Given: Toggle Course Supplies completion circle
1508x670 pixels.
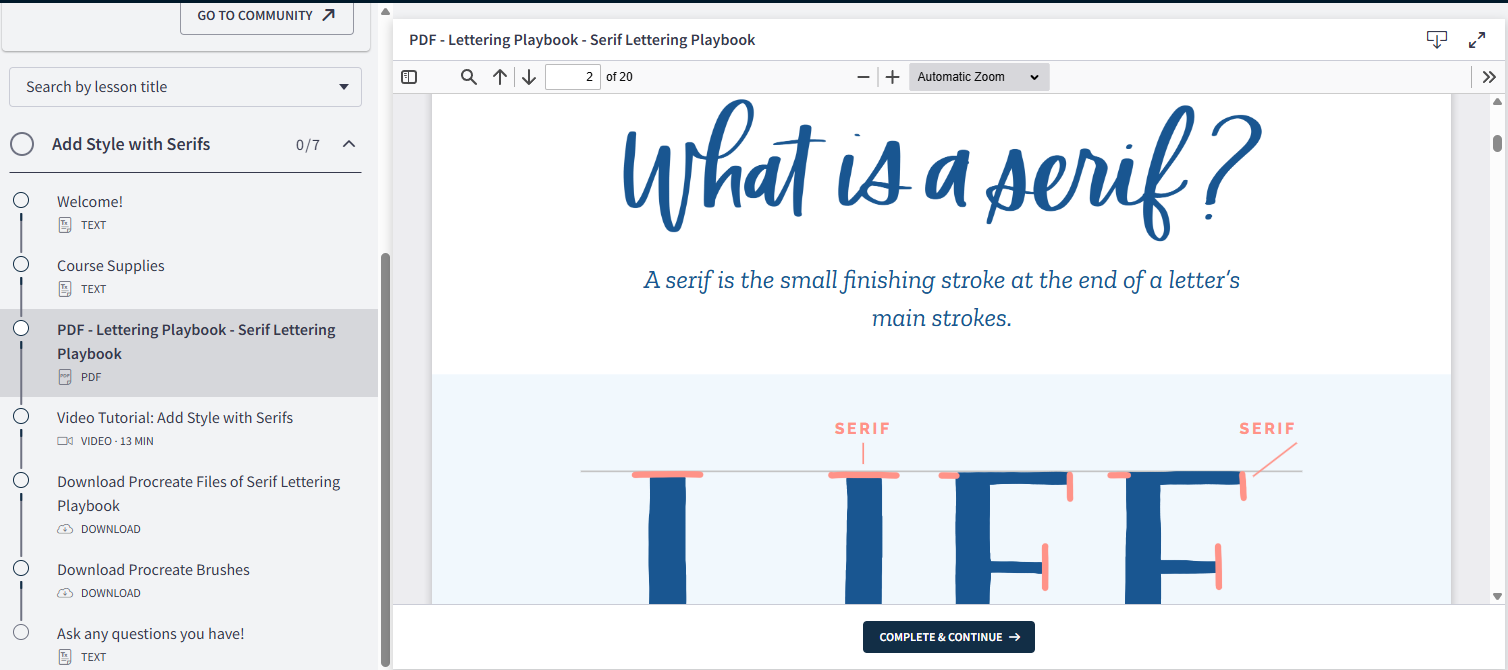Looking at the screenshot, I should tap(21, 264).
